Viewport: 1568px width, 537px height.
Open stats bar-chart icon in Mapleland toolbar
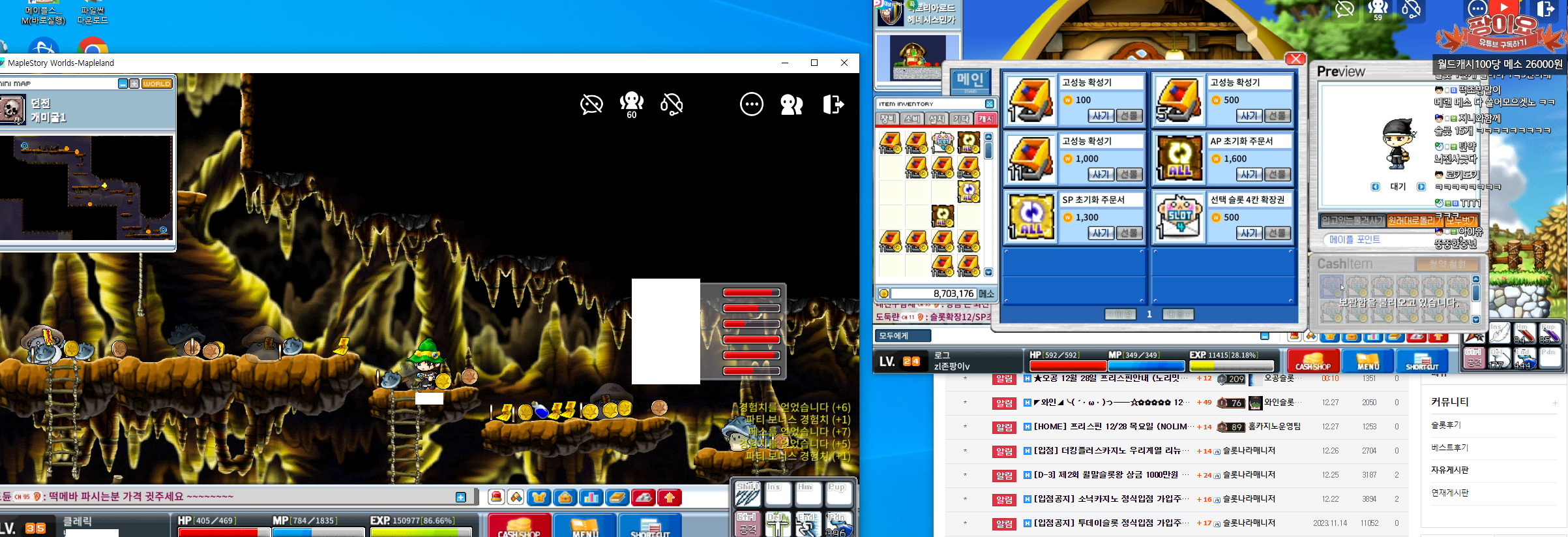click(x=591, y=498)
